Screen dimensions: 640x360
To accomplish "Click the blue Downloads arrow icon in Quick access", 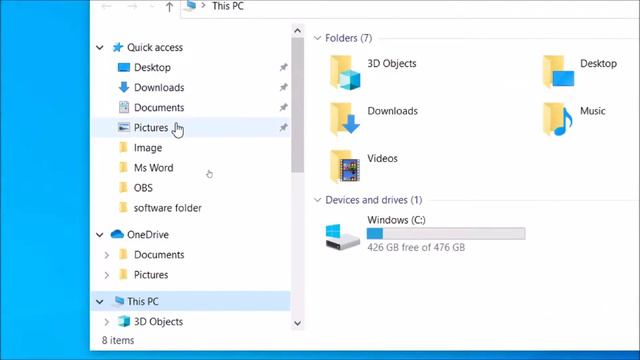I will coord(124,87).
